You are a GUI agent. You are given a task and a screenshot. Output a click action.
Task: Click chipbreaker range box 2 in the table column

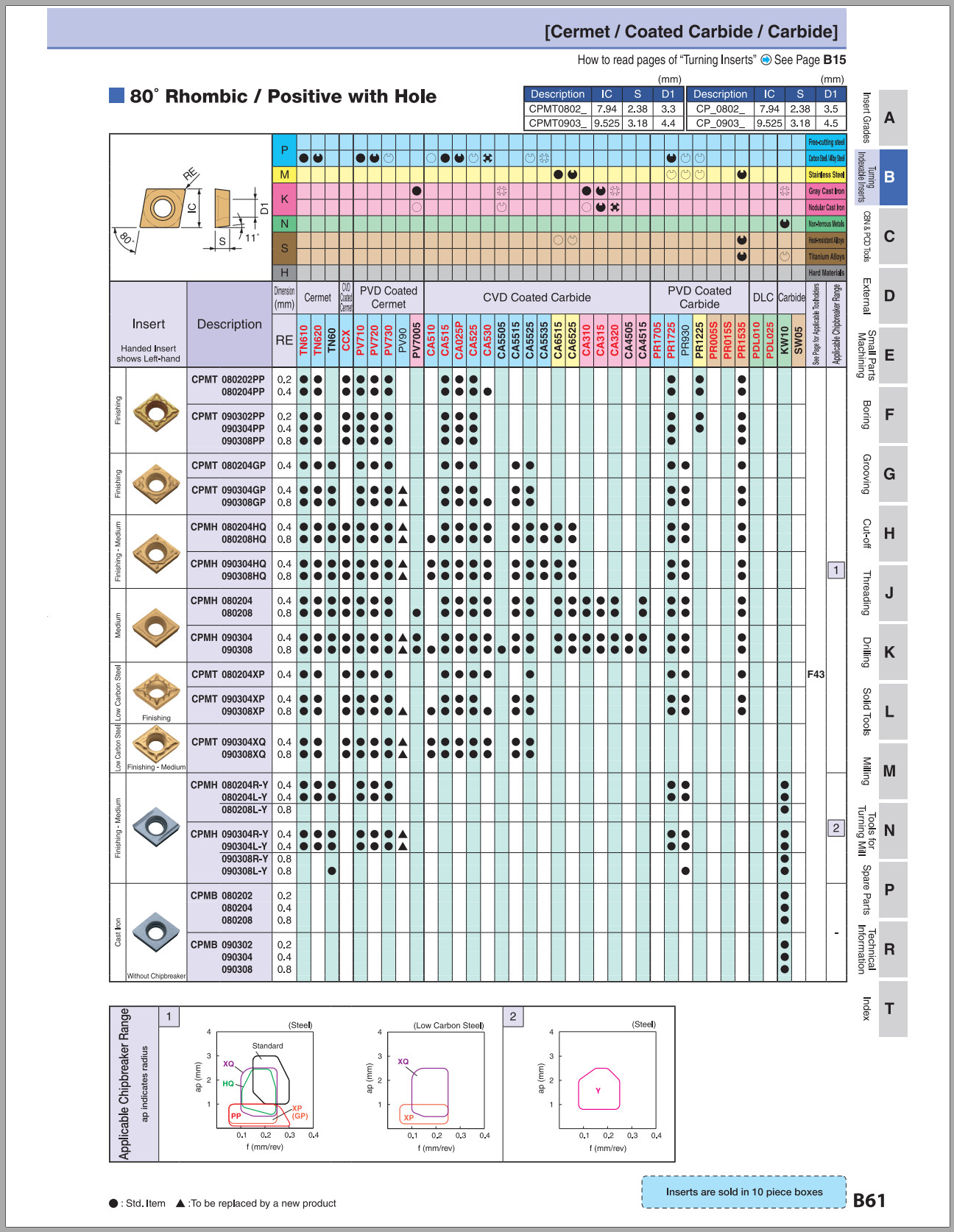(836, 827)
